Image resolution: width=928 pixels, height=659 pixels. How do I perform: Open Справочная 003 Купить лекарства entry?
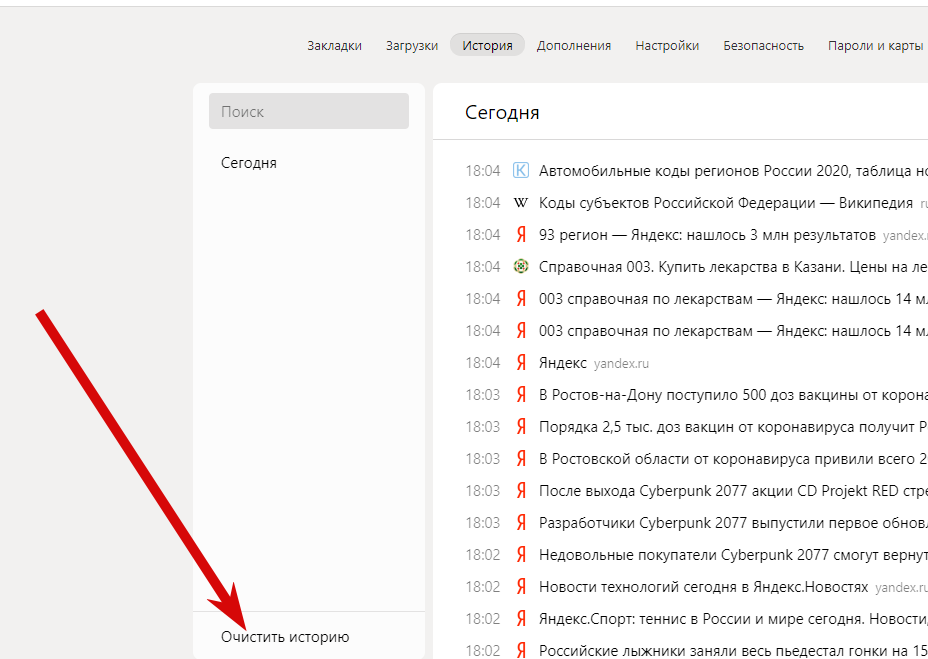(x=733, y=267)
